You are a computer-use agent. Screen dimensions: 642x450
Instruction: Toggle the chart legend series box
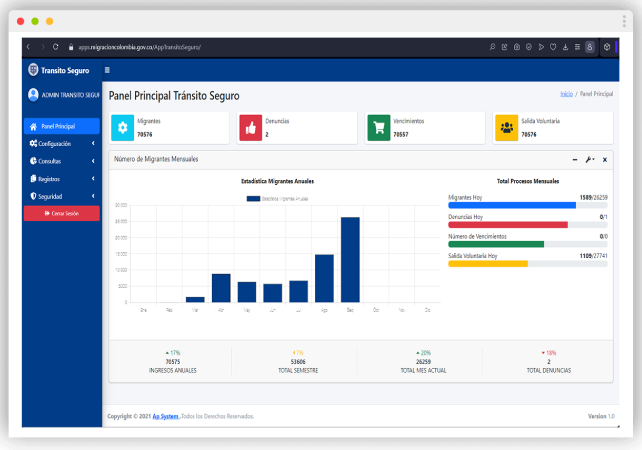[x=253, y=199]
